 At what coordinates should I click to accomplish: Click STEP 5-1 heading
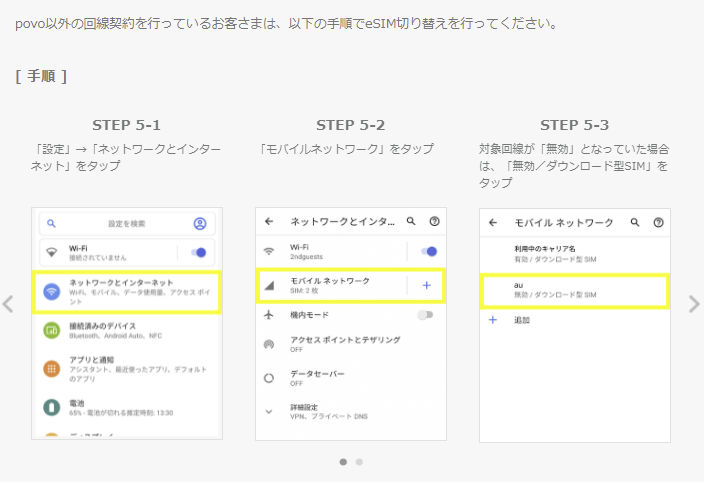(126, 125)
